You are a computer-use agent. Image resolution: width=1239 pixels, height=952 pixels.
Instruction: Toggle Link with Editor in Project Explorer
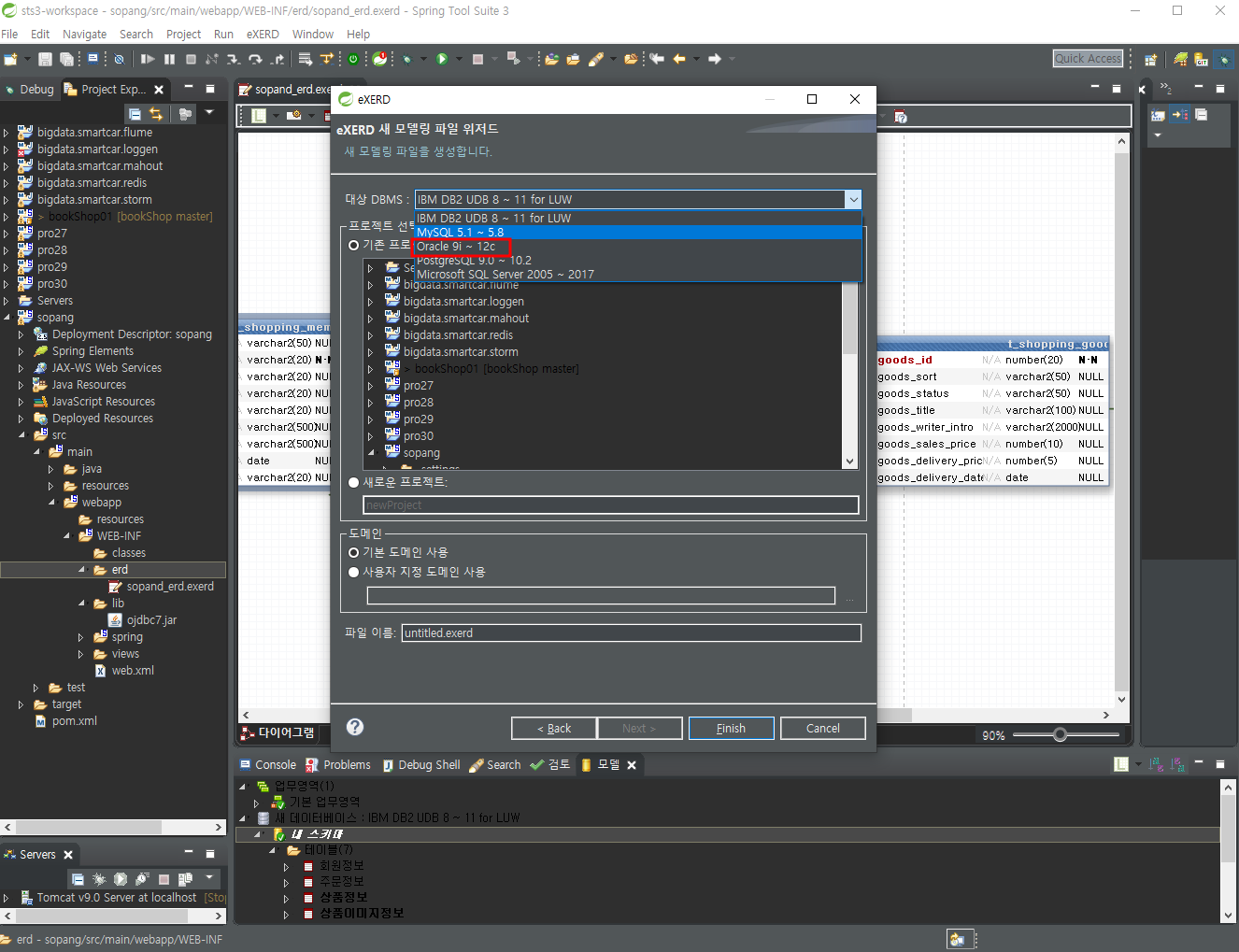tap(156, 114)
